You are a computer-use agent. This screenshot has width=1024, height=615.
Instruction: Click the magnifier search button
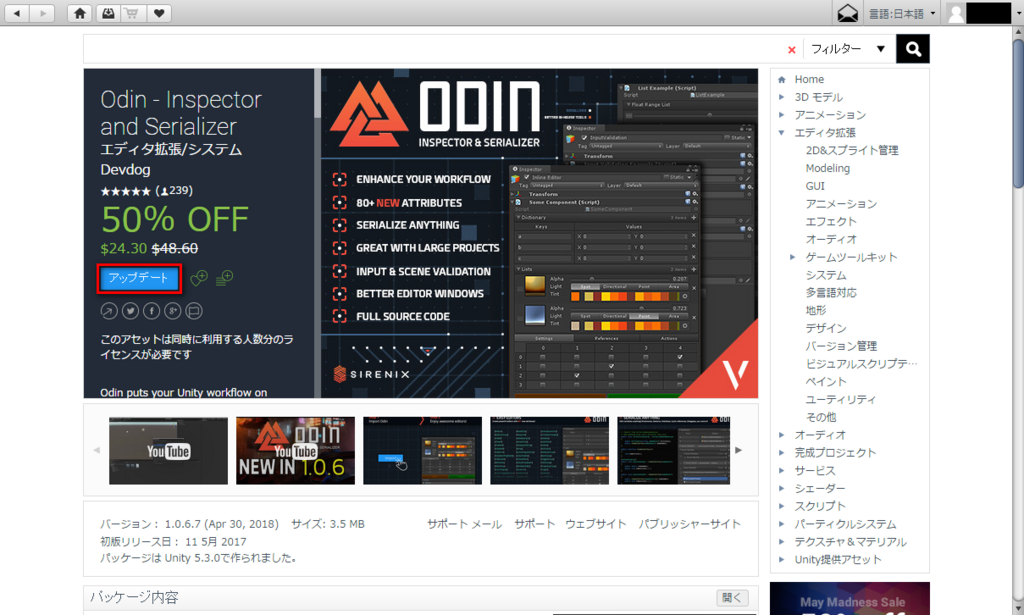coord(913,49)
